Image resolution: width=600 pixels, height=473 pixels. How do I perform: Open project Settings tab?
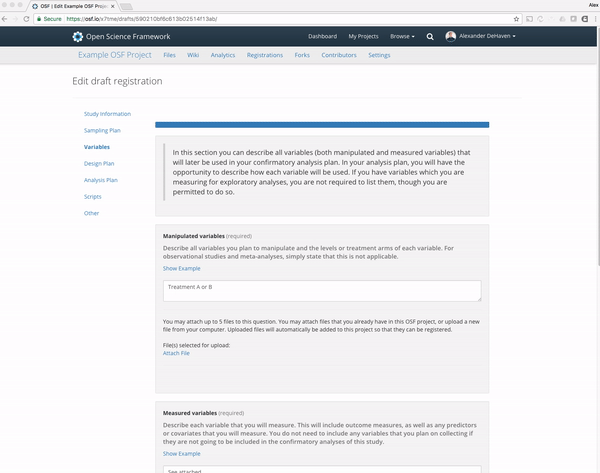379,55
